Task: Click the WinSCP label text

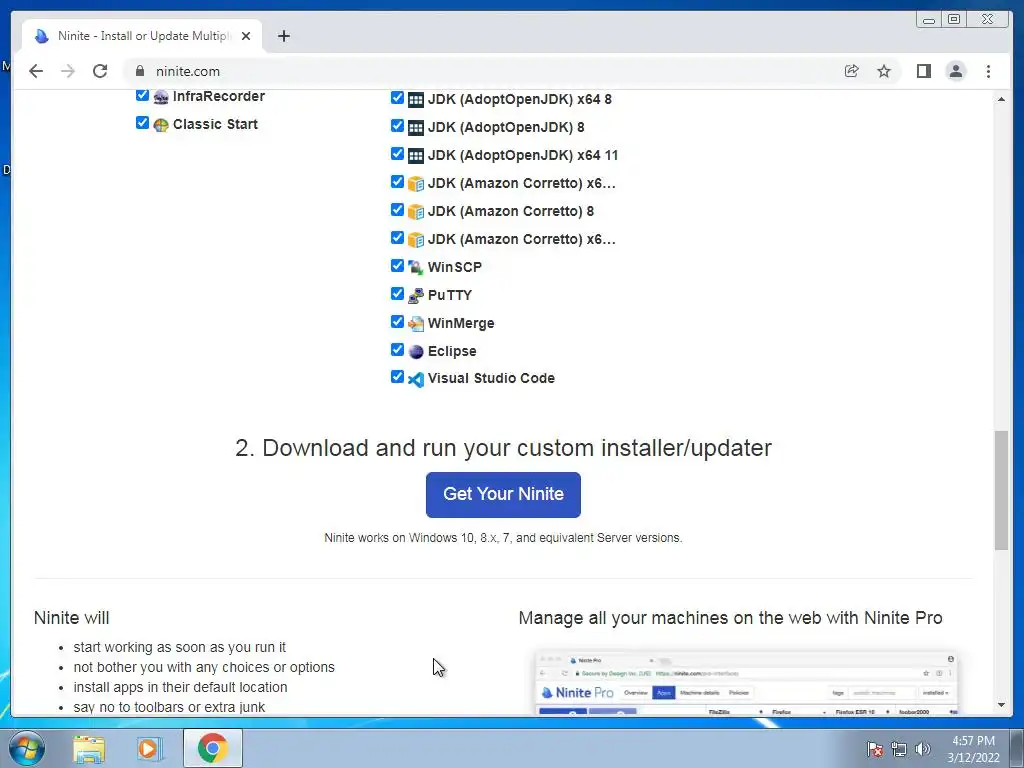Action: point(455,267)
